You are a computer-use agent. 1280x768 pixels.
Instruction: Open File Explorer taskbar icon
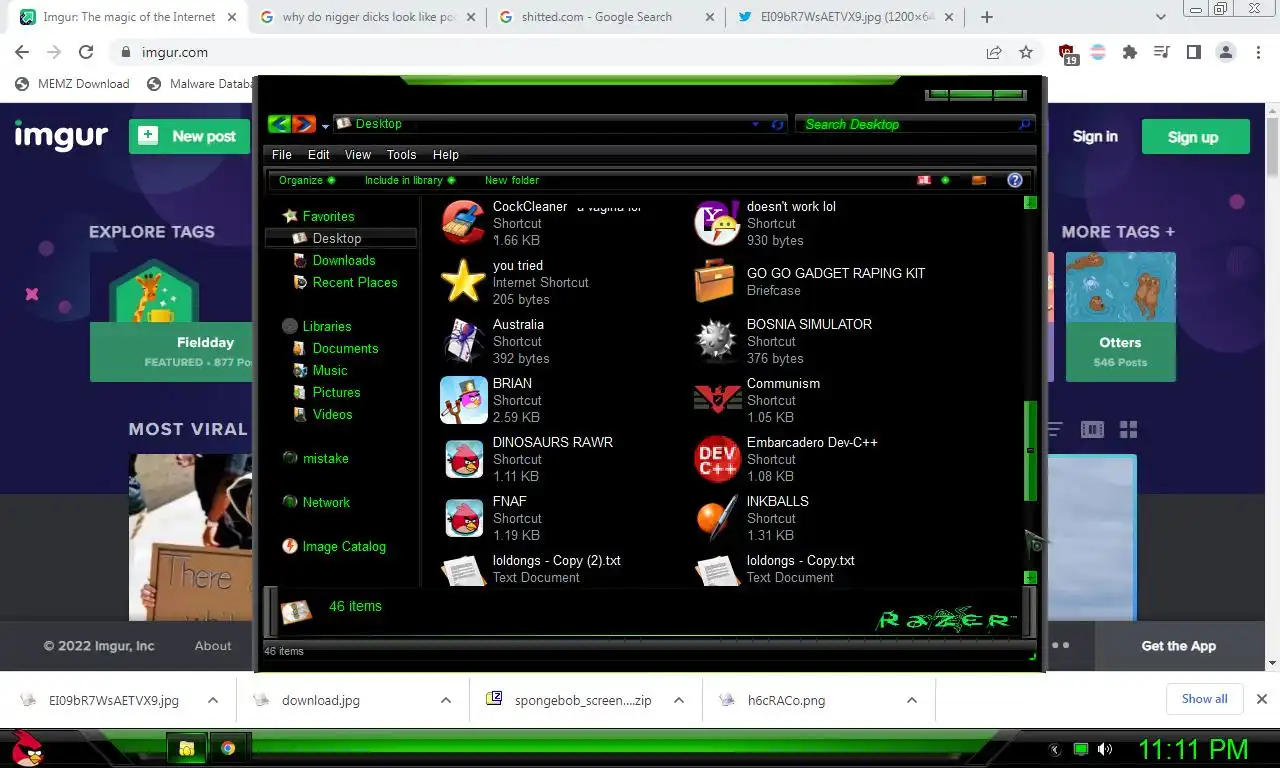186,748
